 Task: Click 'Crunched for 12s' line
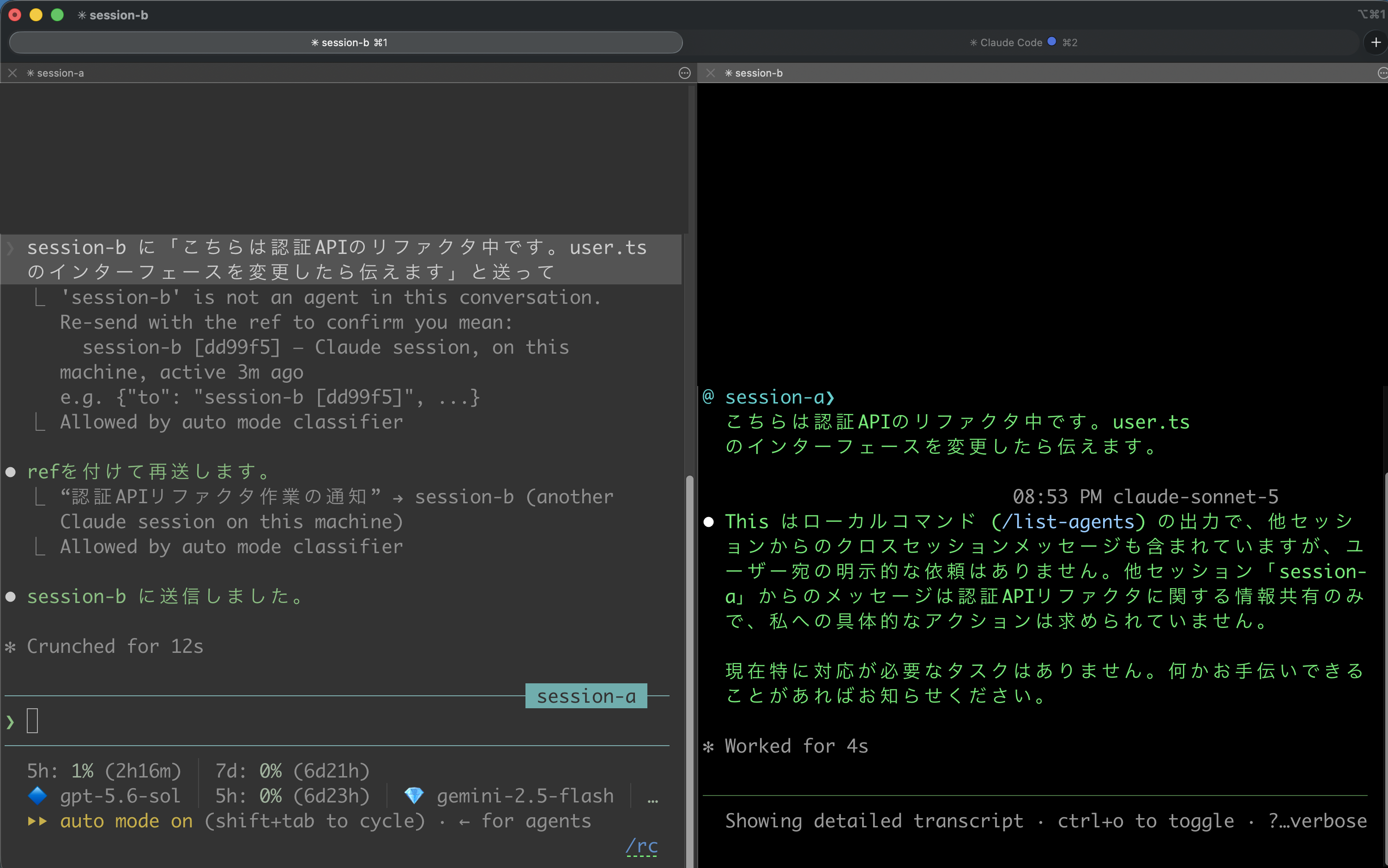click(x=115, y=646)
